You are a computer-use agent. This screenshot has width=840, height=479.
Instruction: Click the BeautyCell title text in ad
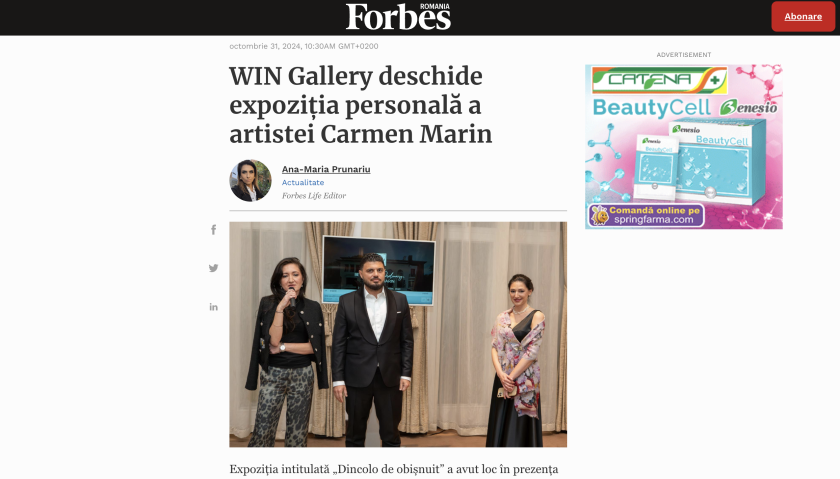(x=651, y=108)
